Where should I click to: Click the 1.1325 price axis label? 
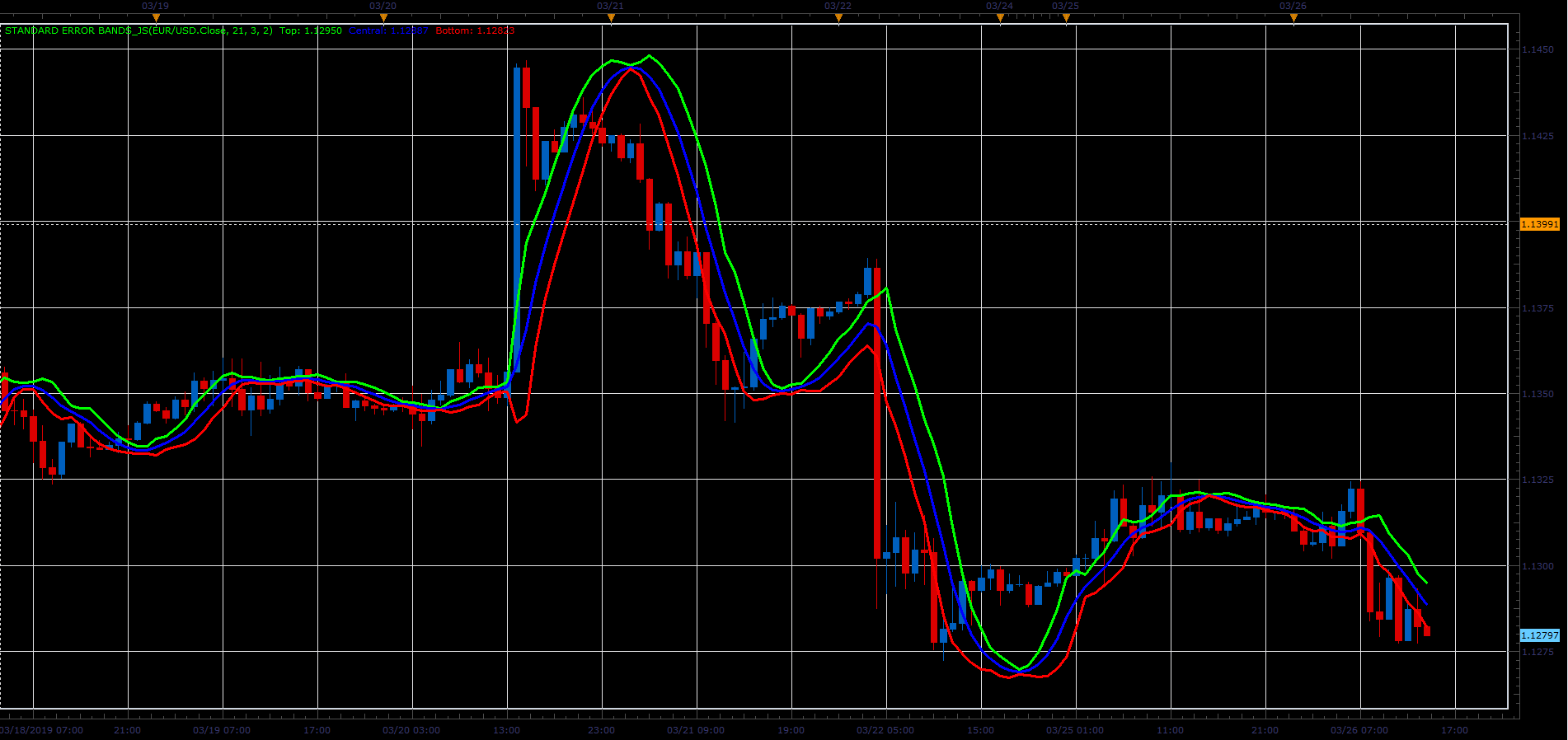pos(1537,480)
